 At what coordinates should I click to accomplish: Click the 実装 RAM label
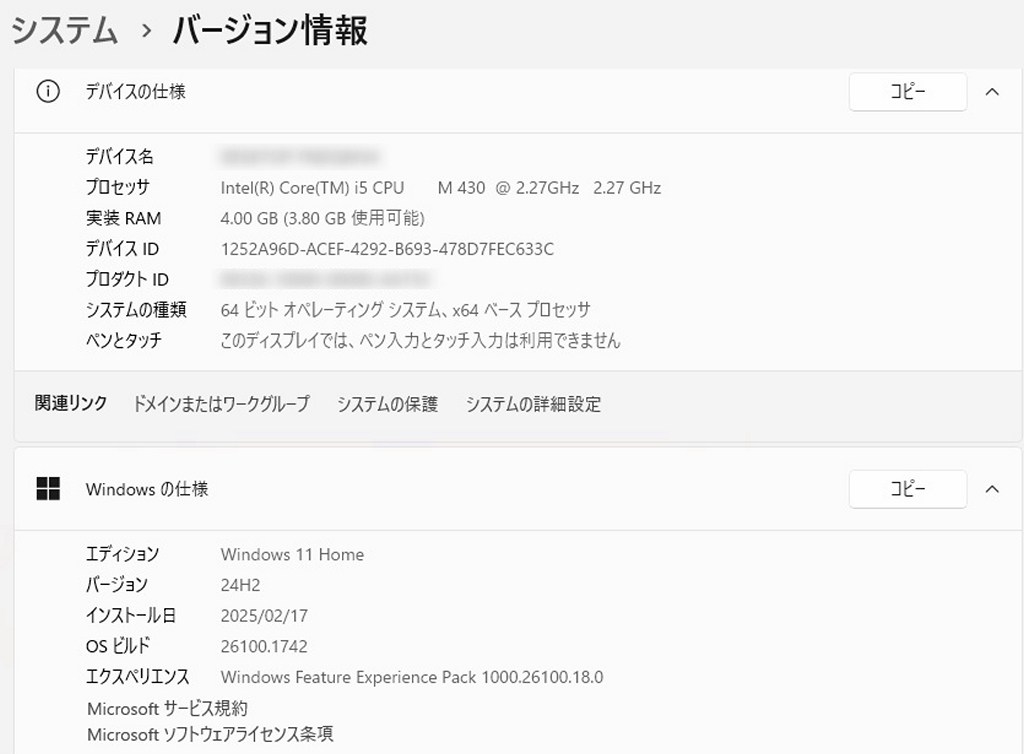123,218
